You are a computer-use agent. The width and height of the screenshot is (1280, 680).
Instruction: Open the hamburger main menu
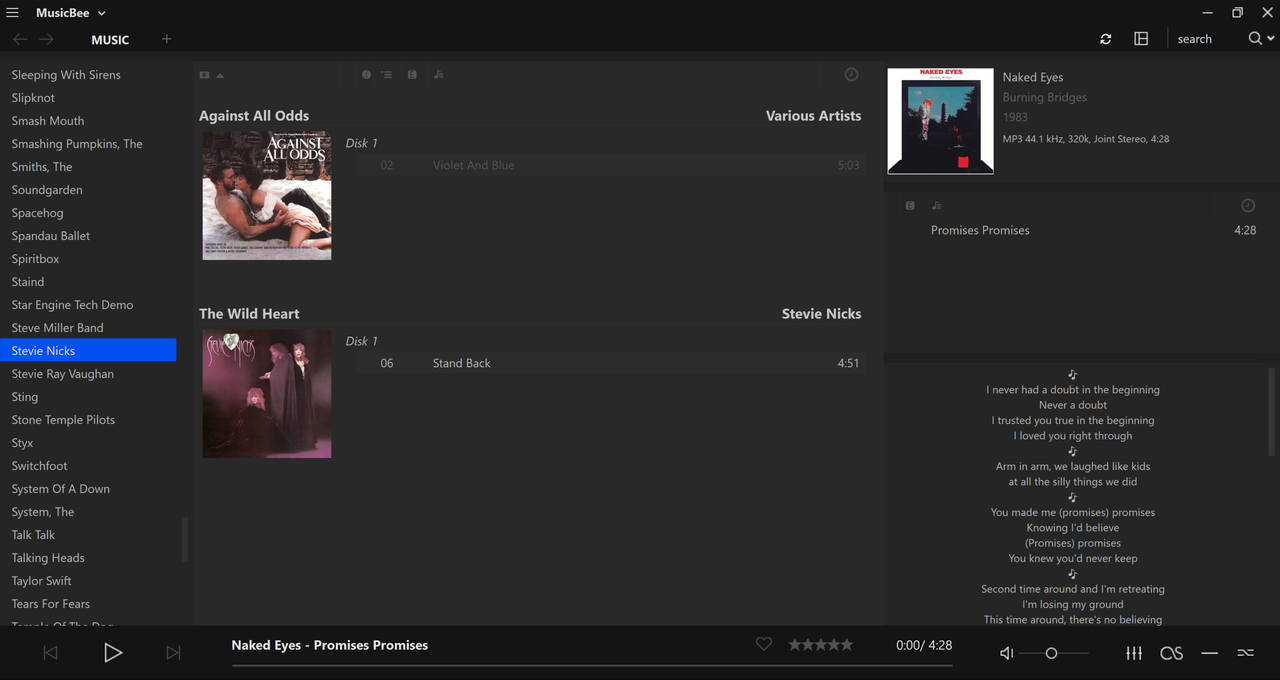click(x=12, y=13)
